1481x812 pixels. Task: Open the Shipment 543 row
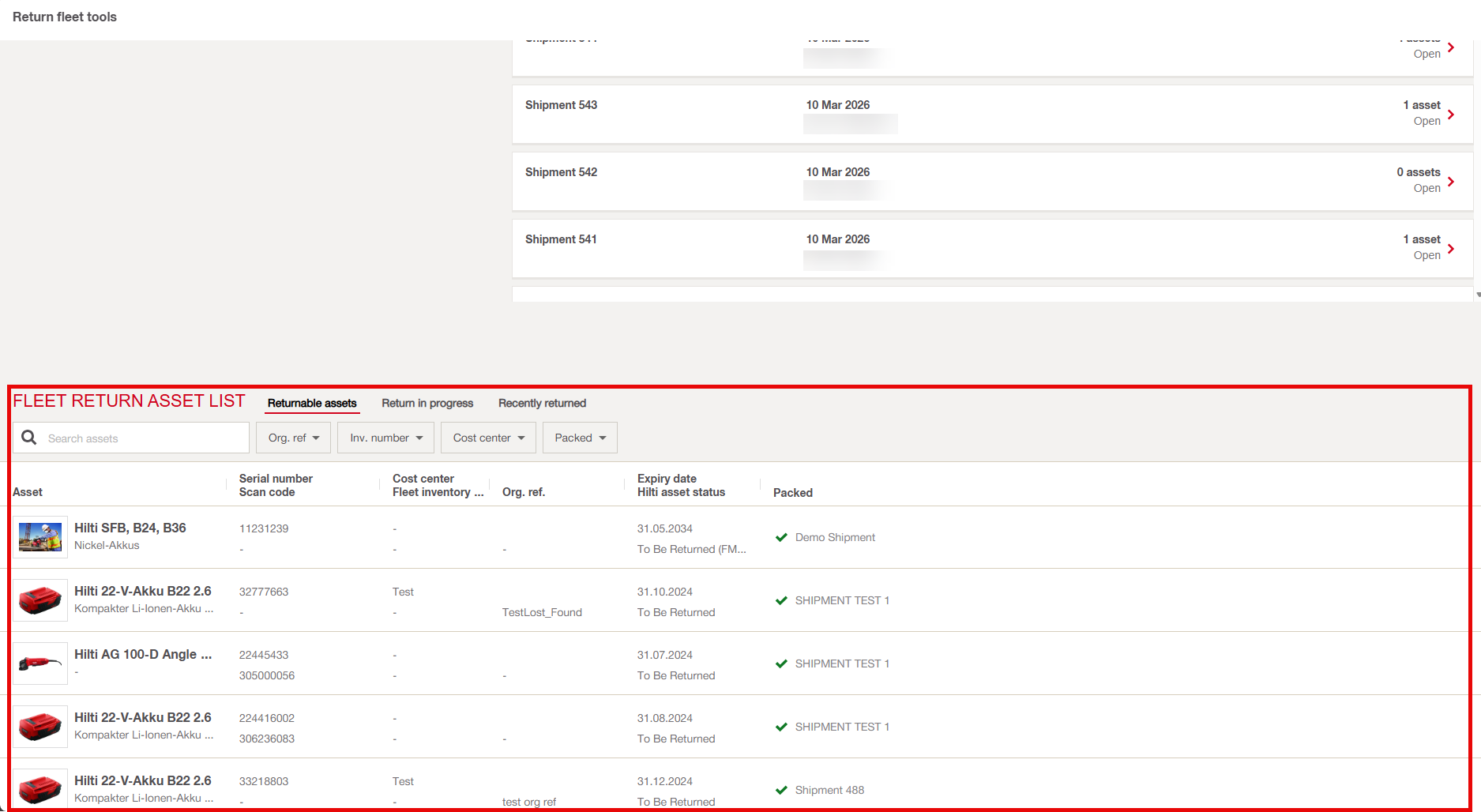point(948,115)
